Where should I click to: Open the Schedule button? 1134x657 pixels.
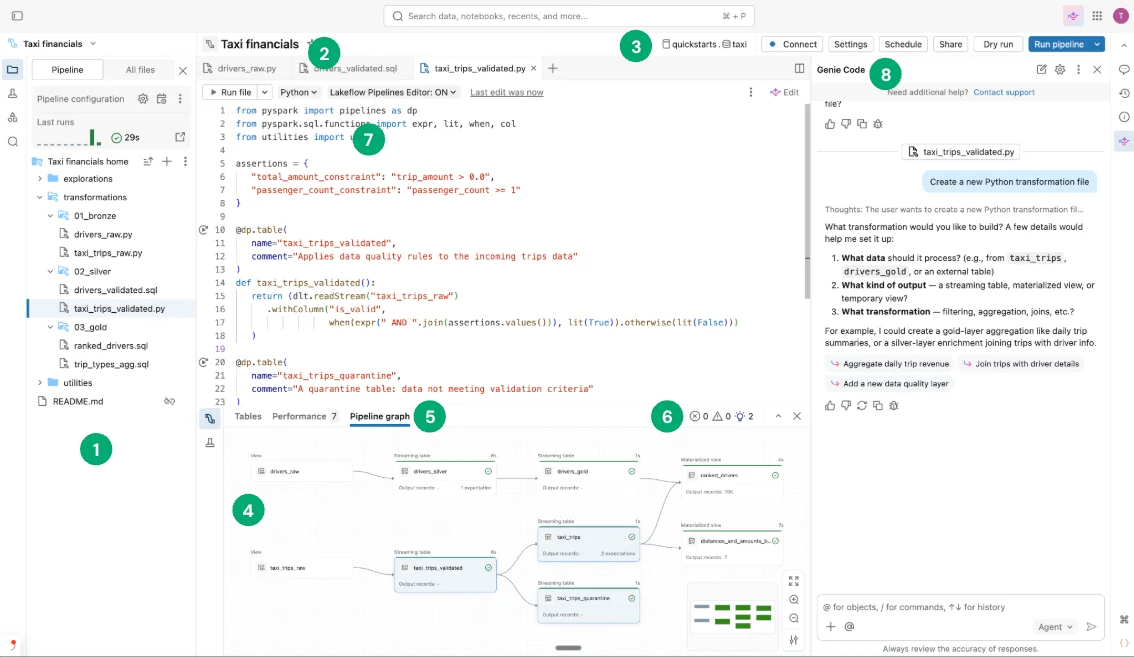(903, 44)
